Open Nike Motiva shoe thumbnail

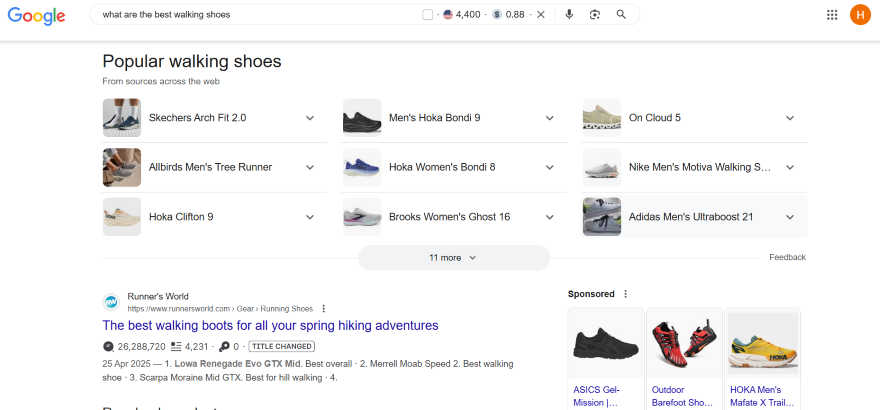tap(602, 167)
